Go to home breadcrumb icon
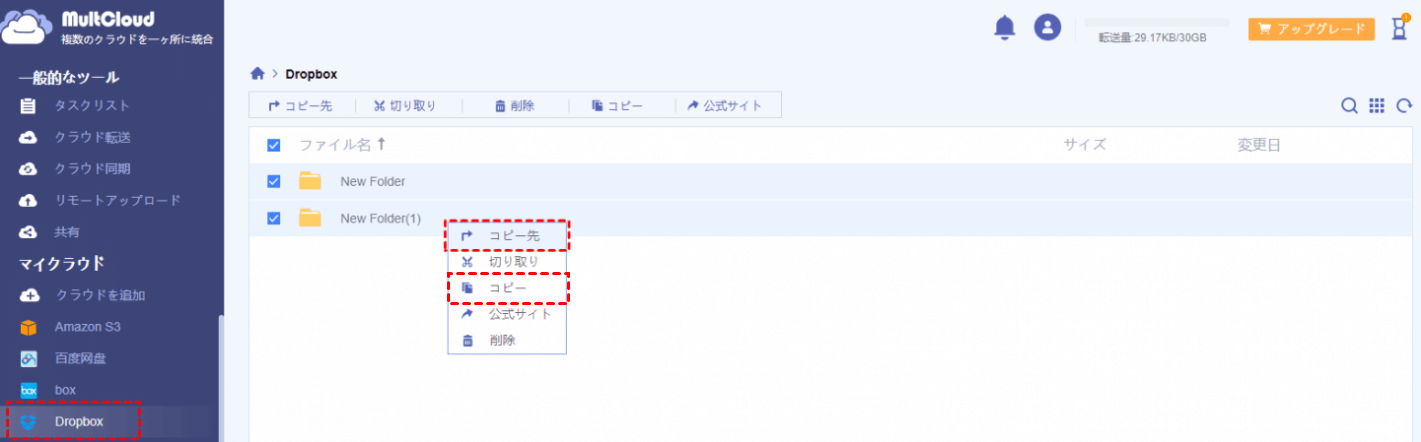The height and width of the screenshot is (442, 1421). point(257,73)
